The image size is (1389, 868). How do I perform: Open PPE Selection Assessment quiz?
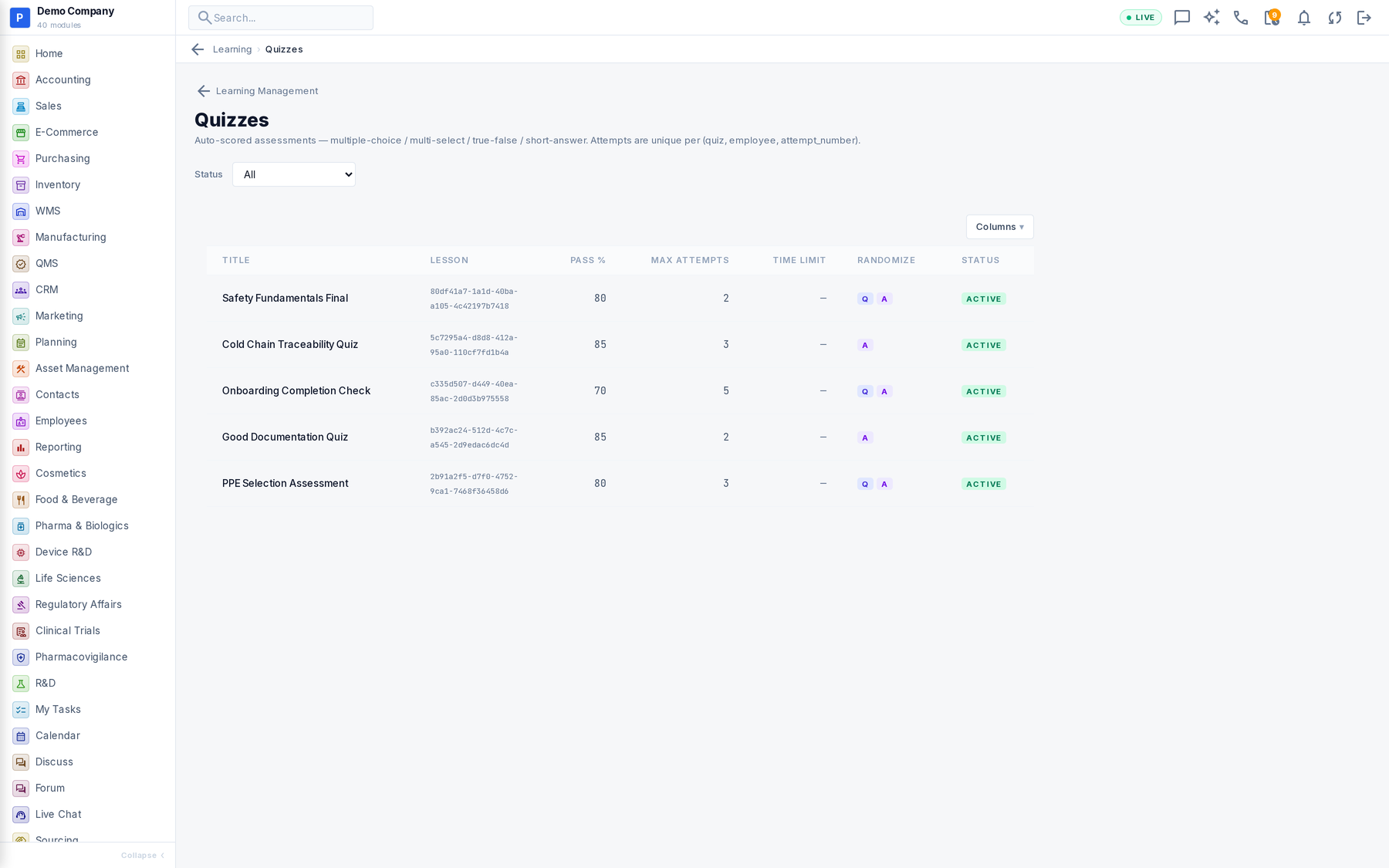(x=285, y=484)
